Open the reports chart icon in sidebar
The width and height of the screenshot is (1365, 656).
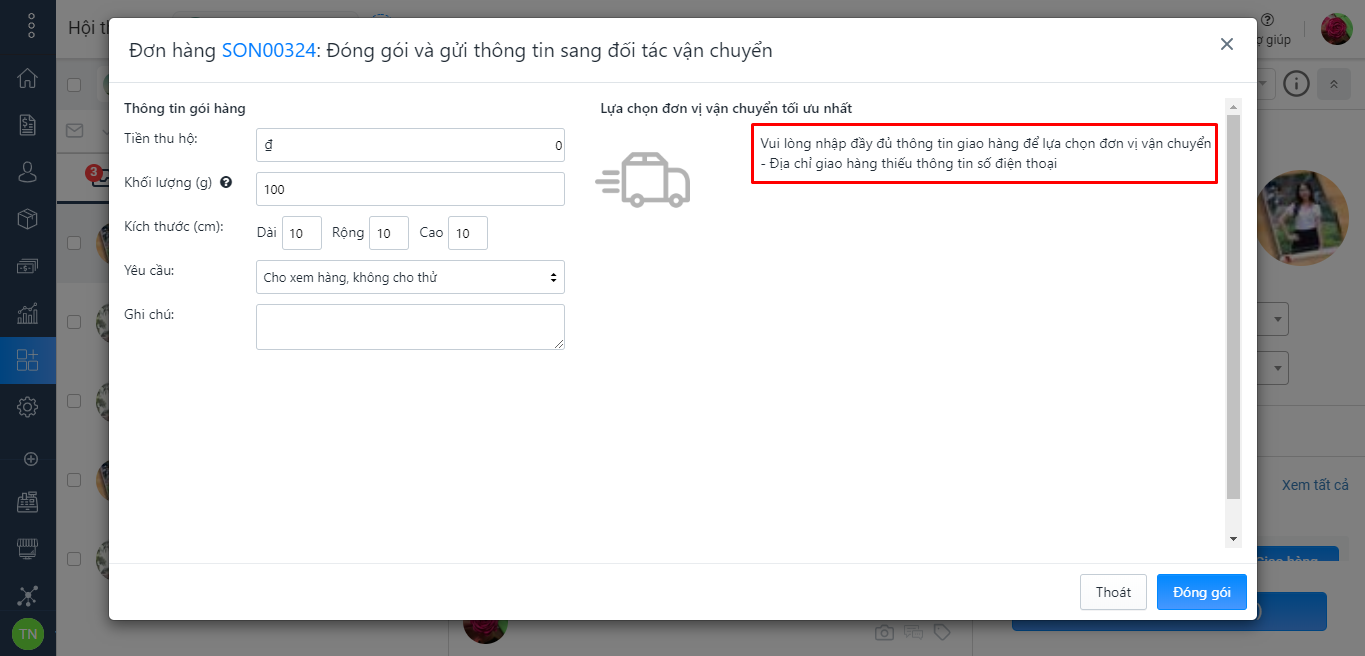[28, 314]
